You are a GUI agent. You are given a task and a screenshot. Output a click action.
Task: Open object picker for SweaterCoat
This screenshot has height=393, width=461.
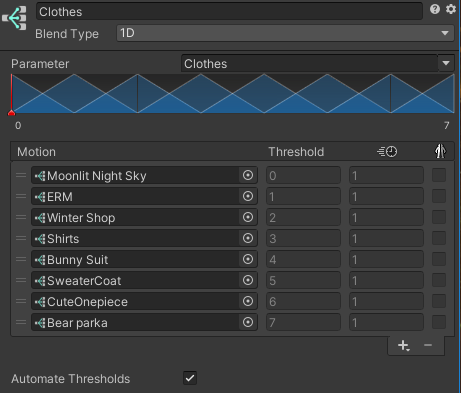point(248,280)
